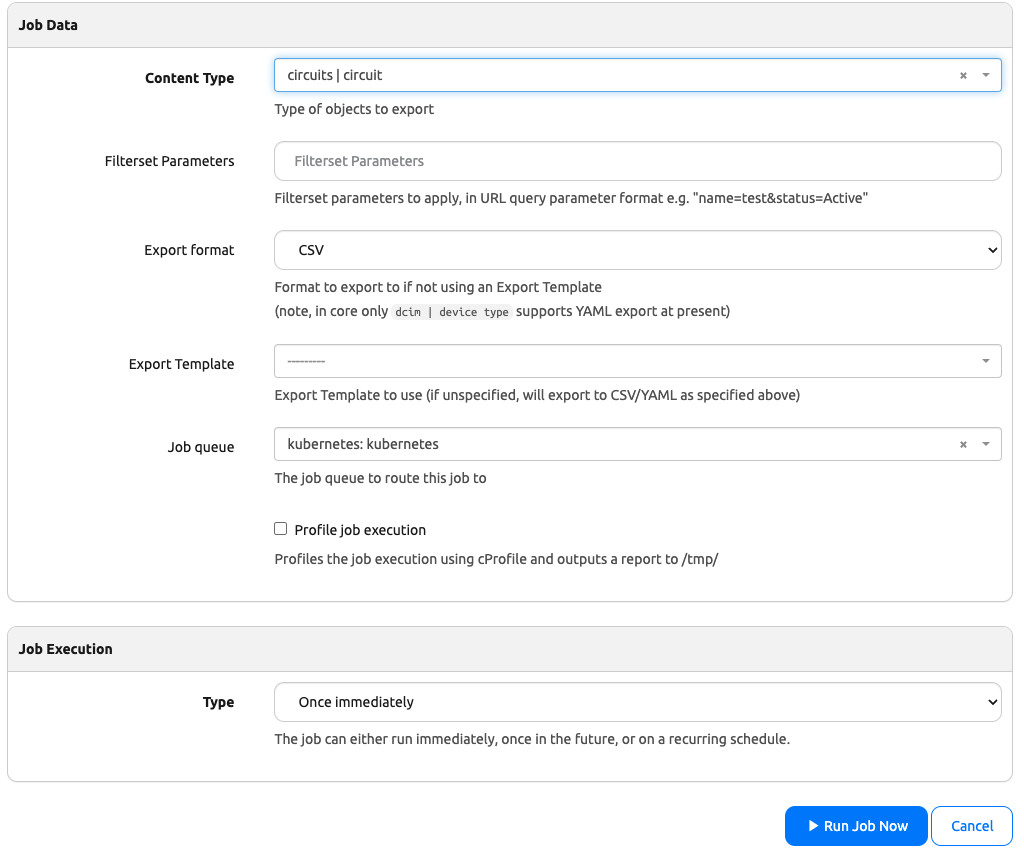This screenshot has width=1024, height=852.
Task: Clear the Job queue selection with x
Action: coord(963,445)
